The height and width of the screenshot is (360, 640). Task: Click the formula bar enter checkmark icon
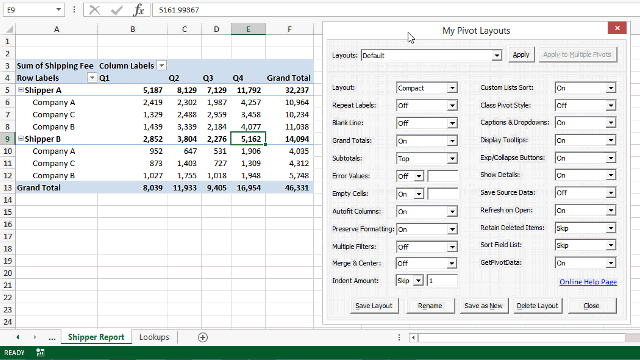[117, 10]
